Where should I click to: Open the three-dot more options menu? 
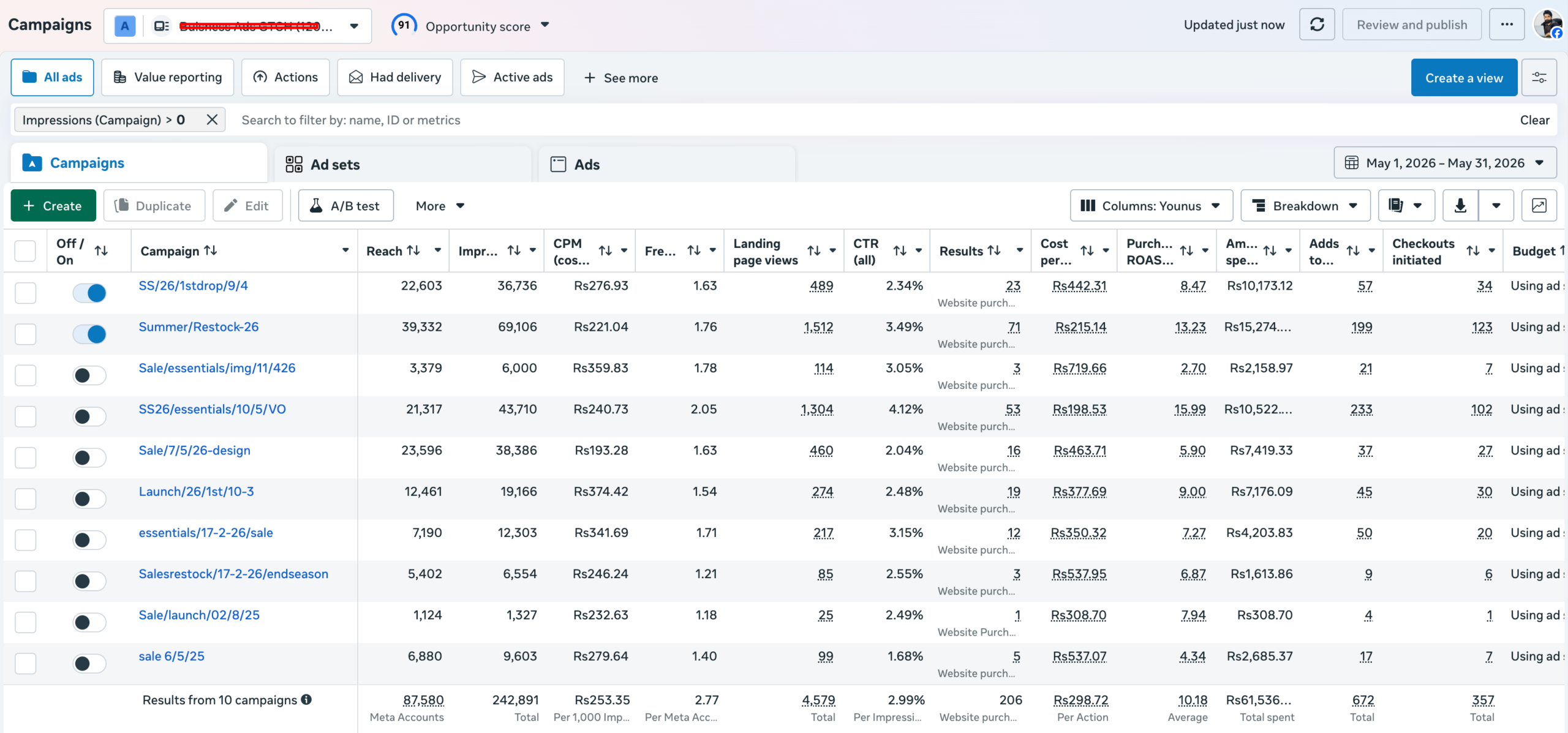point(1507,25)
